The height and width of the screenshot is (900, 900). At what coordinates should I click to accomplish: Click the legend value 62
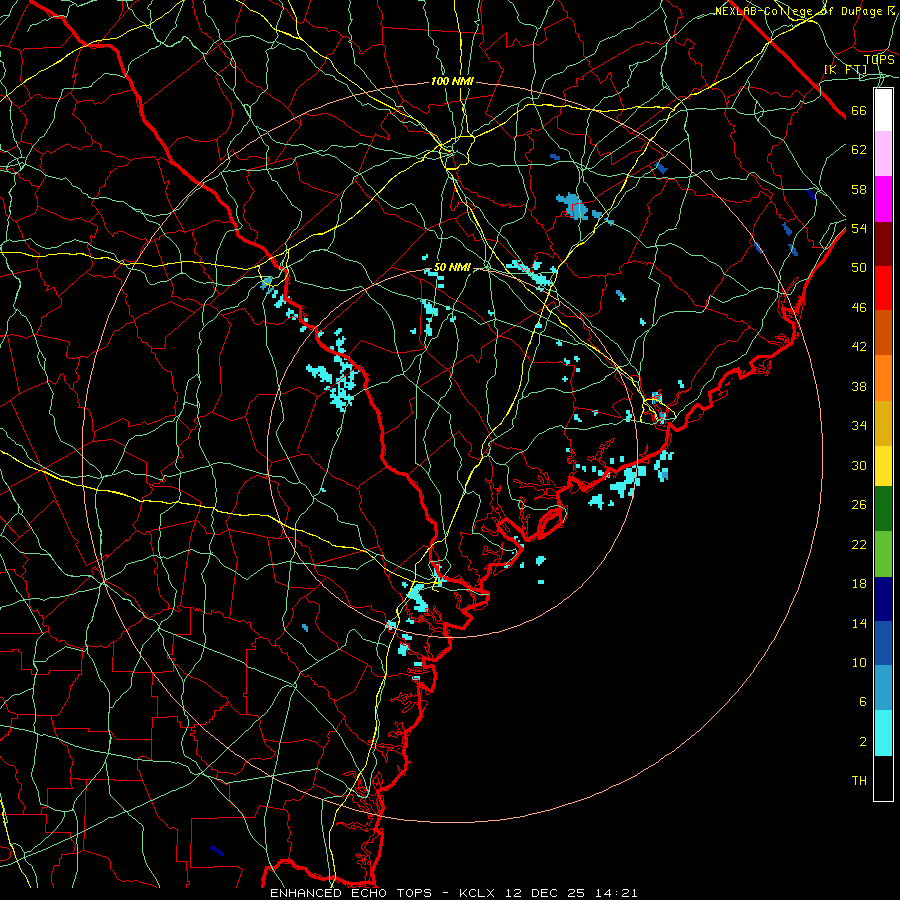pyautogui.click(x=859, y=150)
